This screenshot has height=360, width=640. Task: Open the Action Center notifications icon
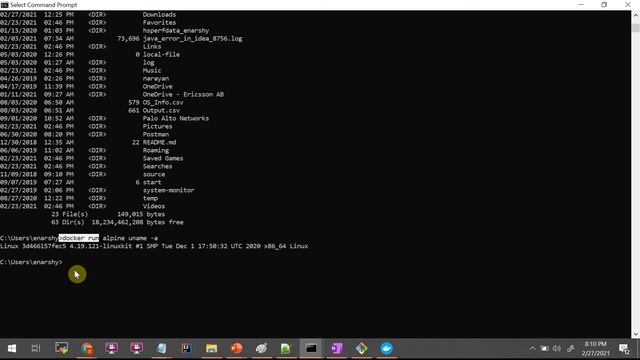(624, 349)
